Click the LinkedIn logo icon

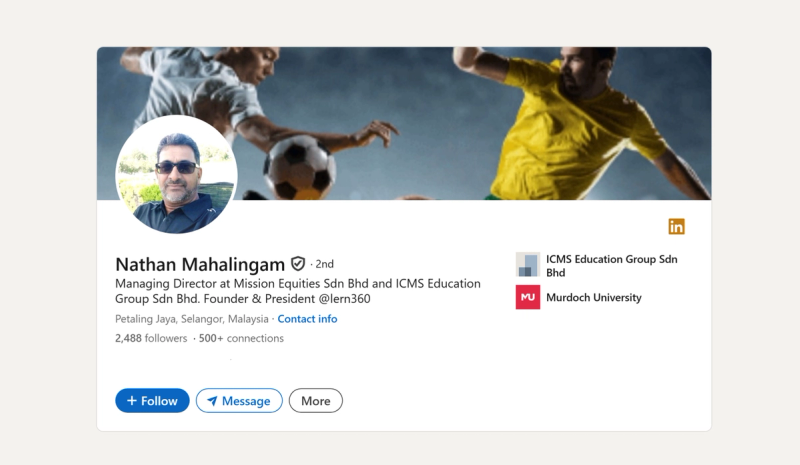677,226
